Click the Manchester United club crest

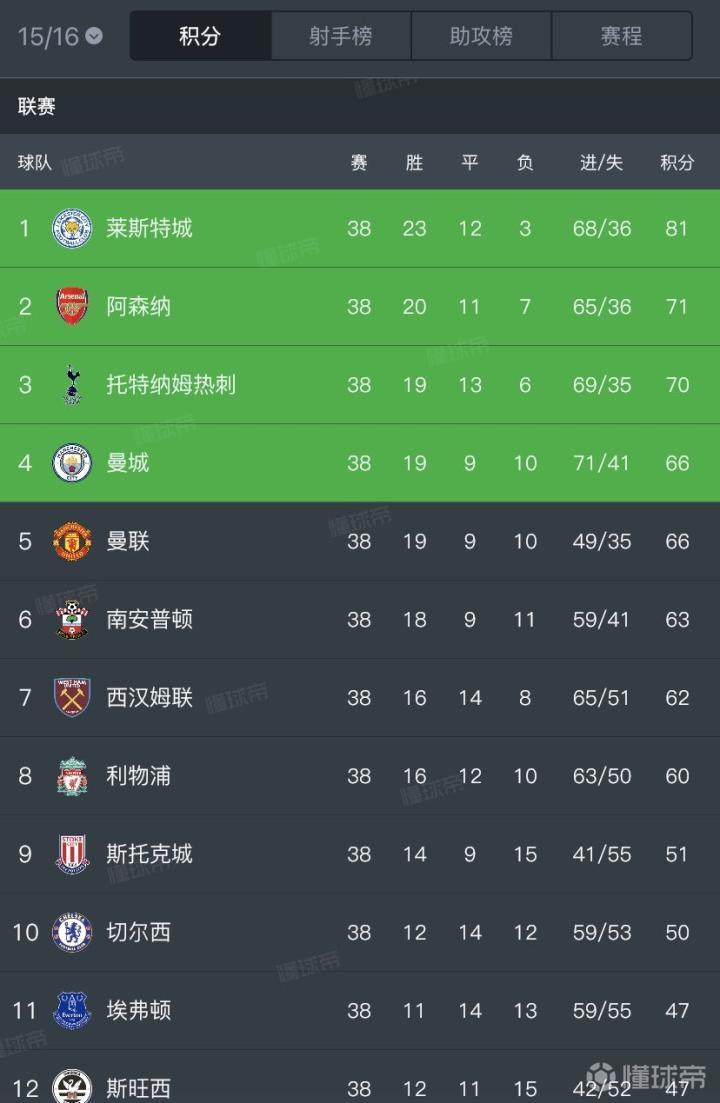(x=72, y=541)
